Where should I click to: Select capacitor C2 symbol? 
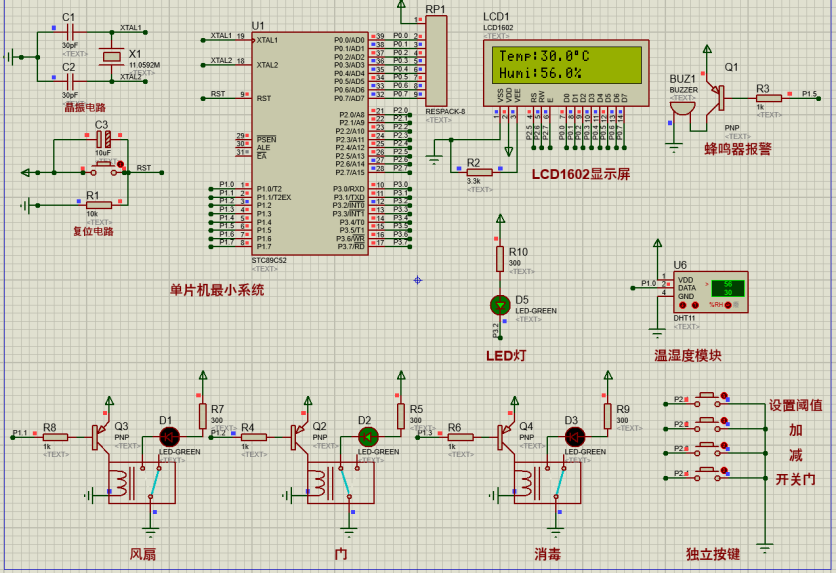pyautogui.click(x=70, y=82)
